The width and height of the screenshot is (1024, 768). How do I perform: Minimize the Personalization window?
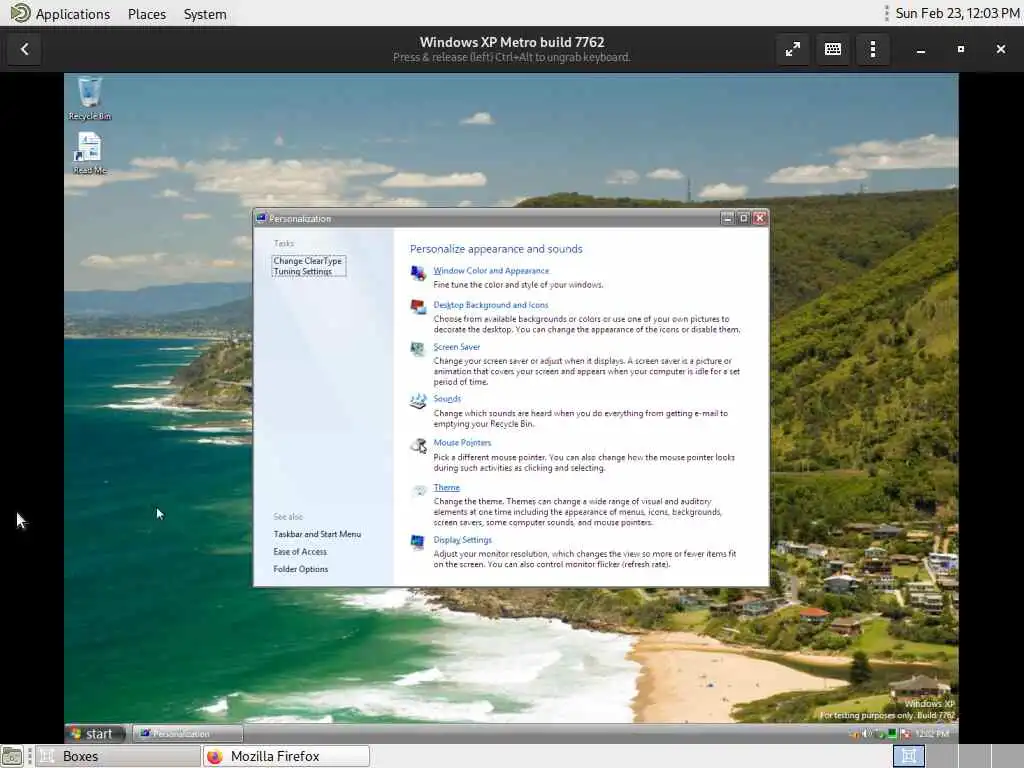(728, 218)
